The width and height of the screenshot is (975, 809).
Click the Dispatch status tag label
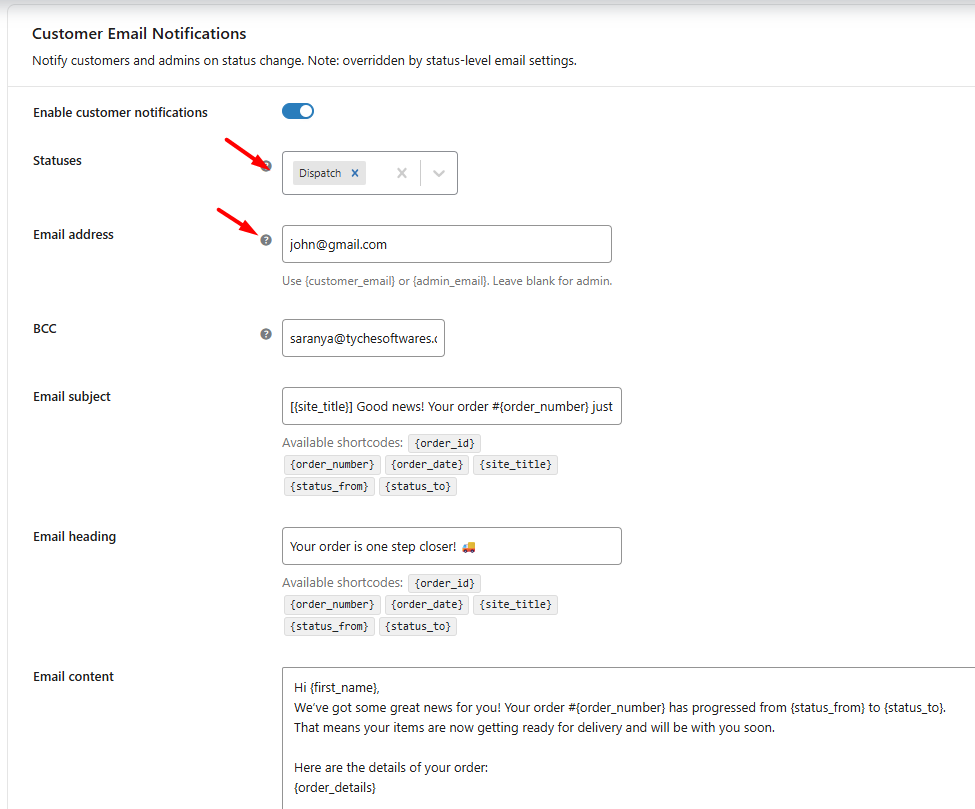click(320, 173)
